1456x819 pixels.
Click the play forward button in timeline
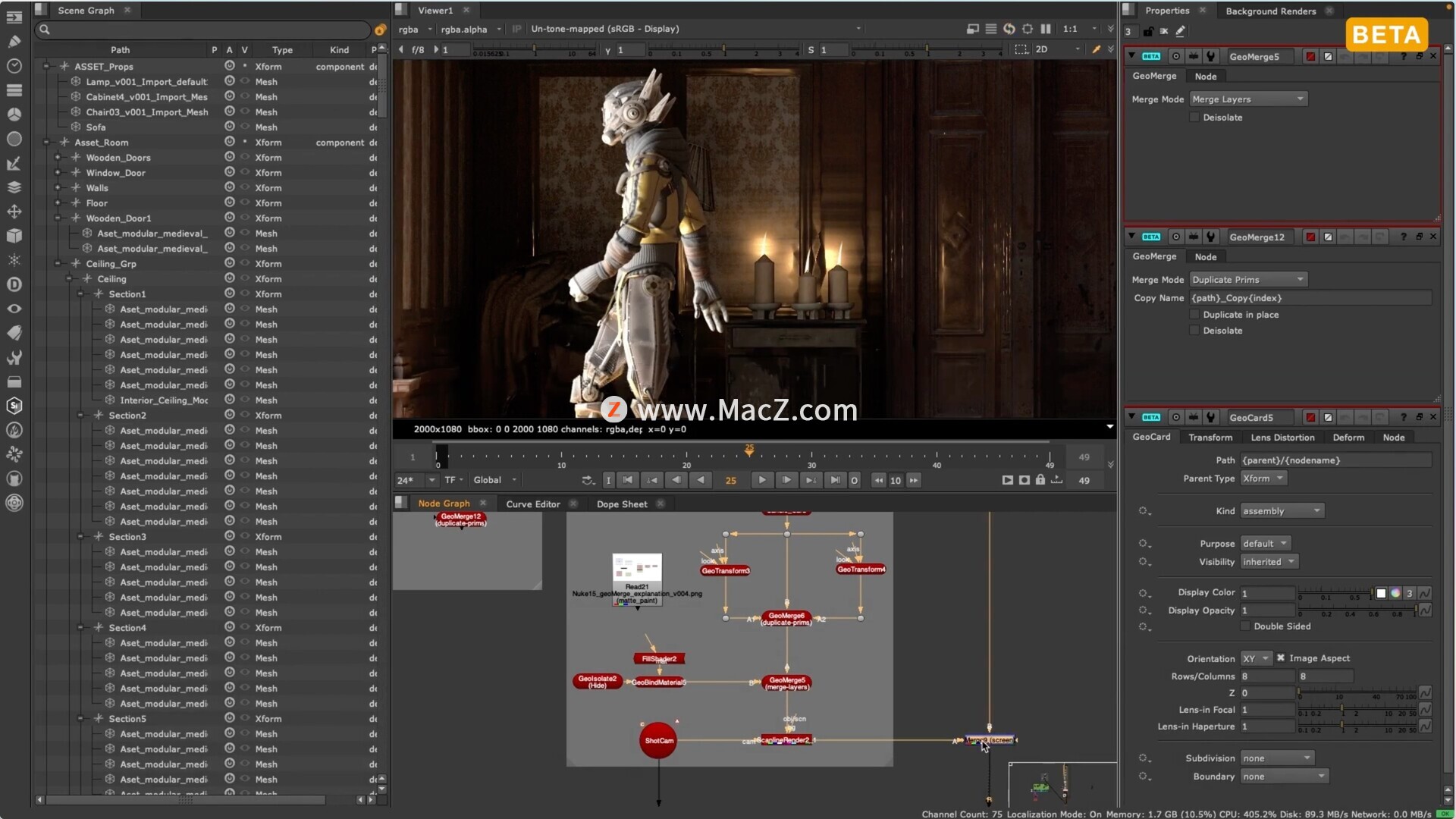[x=762, y=480]
